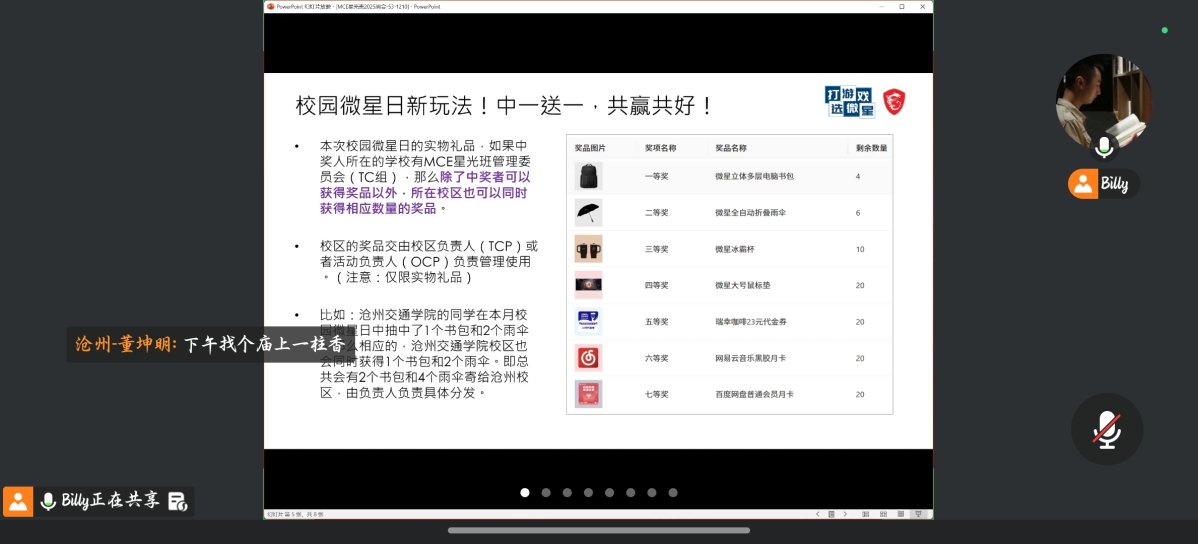Image resolution: width=1198 pixels, height=544 pixels.
Task: Tap the green microphone icon in sharing bar
Action: point(48,501)
